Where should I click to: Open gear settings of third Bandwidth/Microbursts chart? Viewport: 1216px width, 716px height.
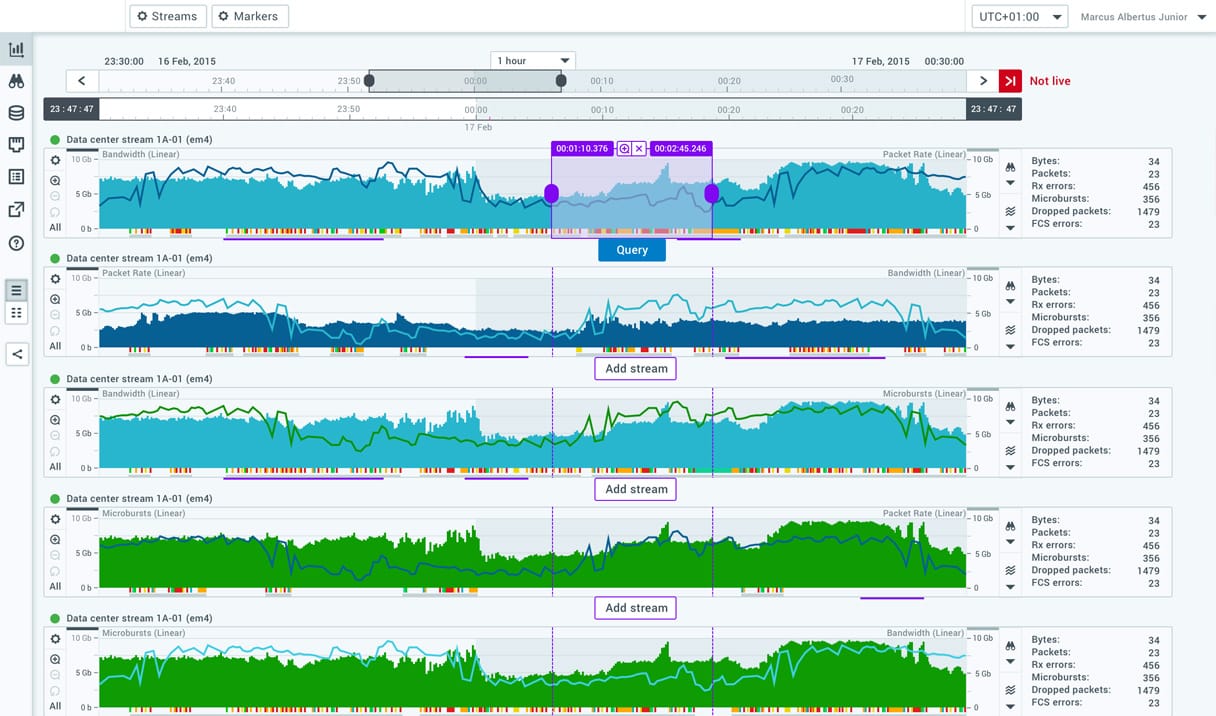pyautogui.click(x=55, y=399)
